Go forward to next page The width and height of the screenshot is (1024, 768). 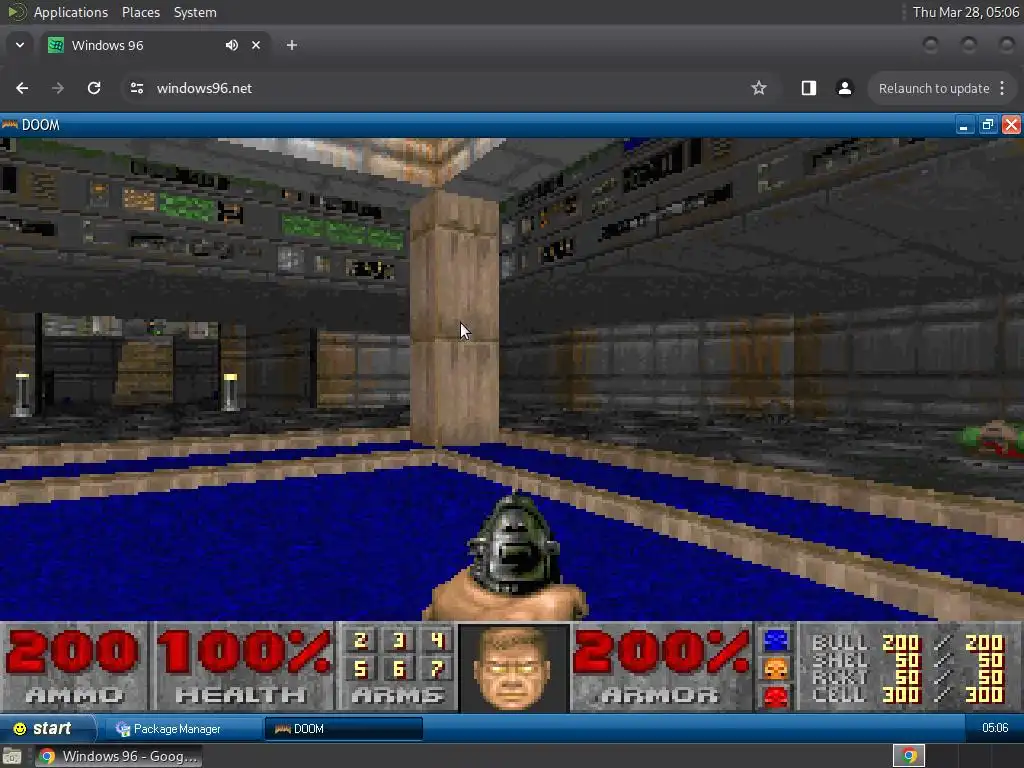58,88
